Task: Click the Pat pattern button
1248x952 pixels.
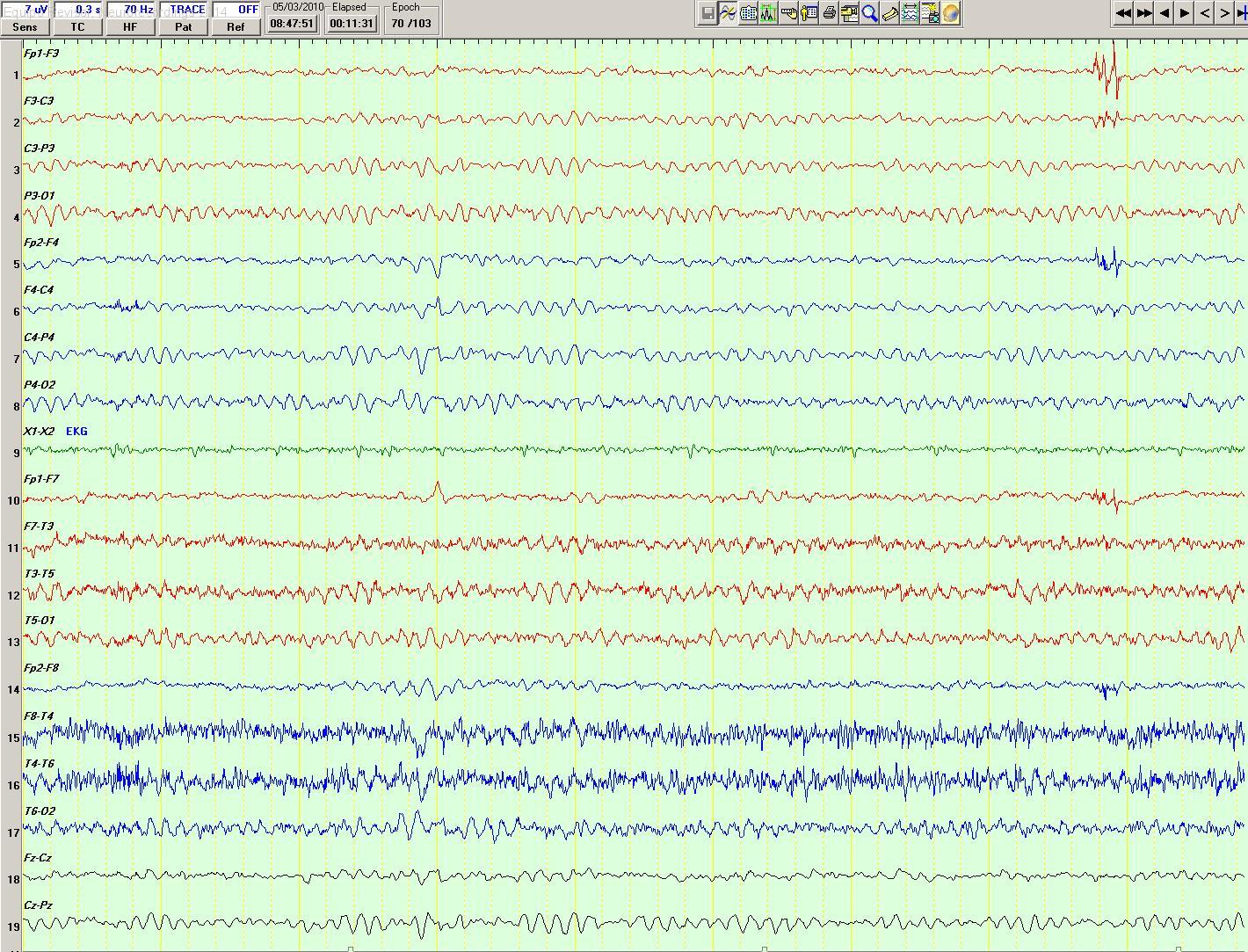Action: (183, 26)
